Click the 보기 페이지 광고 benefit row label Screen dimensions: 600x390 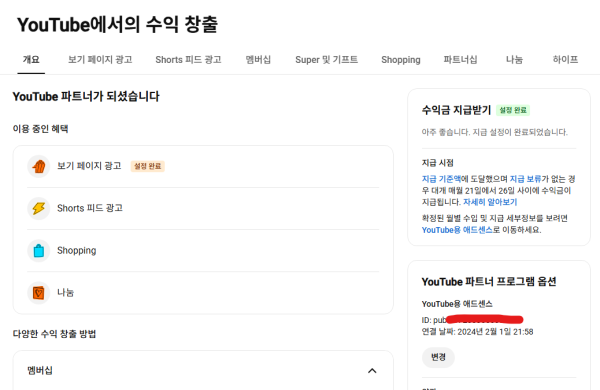point(89,166)
